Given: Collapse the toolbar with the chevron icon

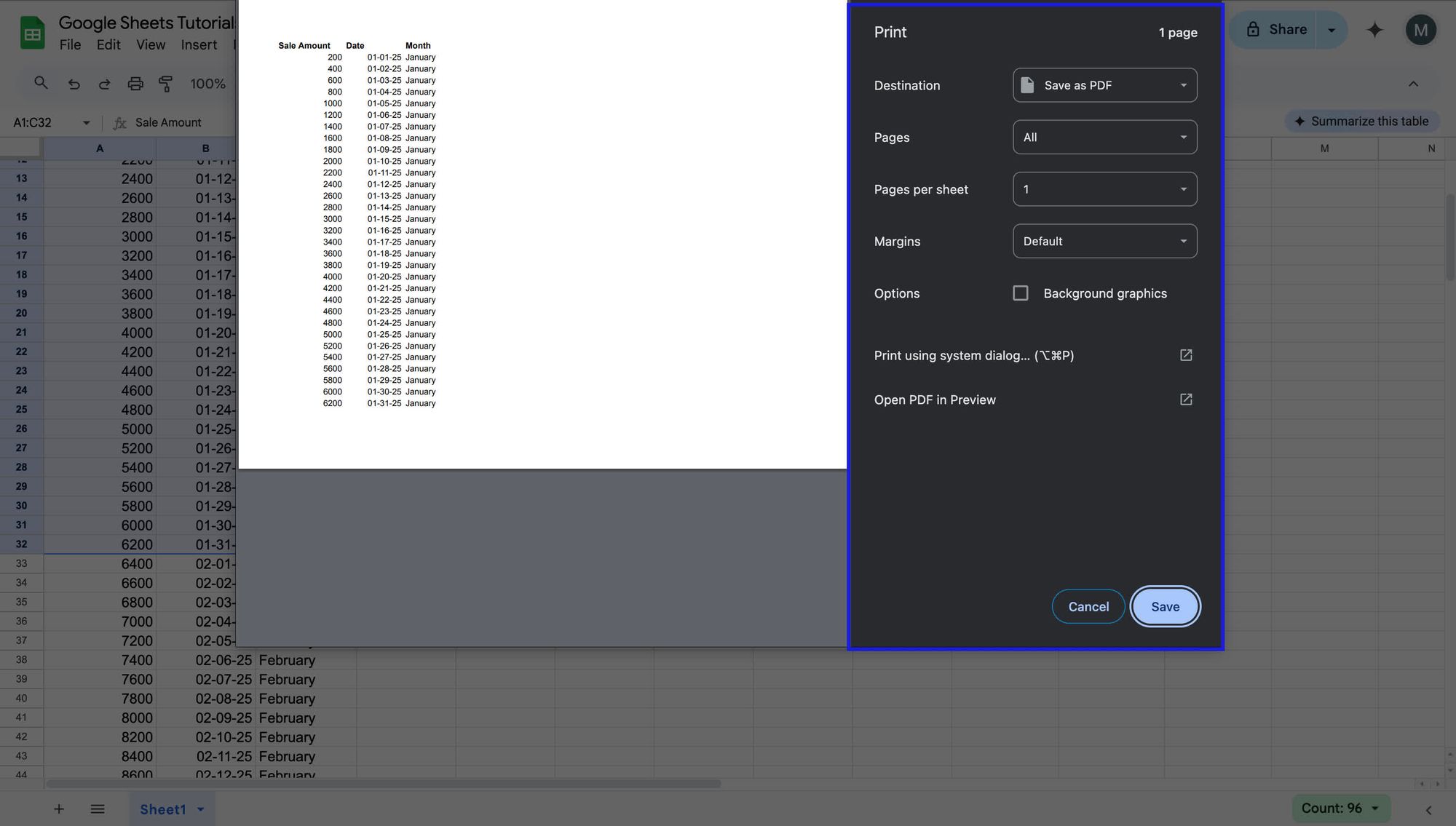Looking at the screenshot, I should click(1413, 83).
